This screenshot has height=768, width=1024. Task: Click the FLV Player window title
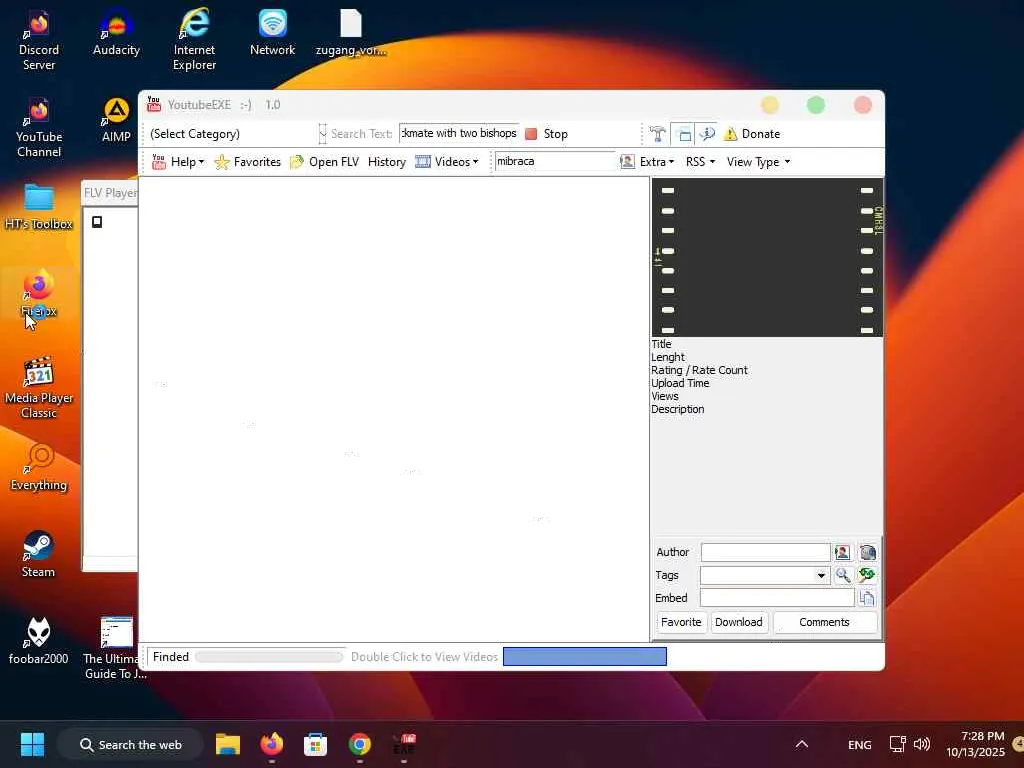pyautogui.click(x=110, y=193)
